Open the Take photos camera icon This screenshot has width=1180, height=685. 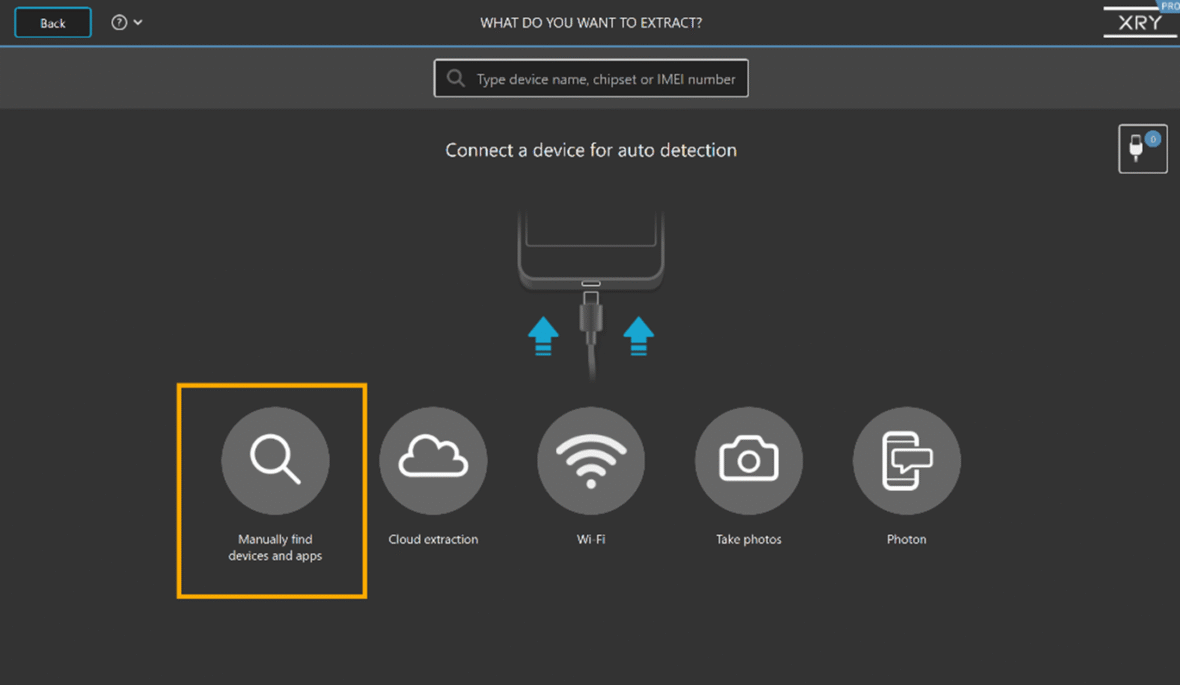coord(749,461)
